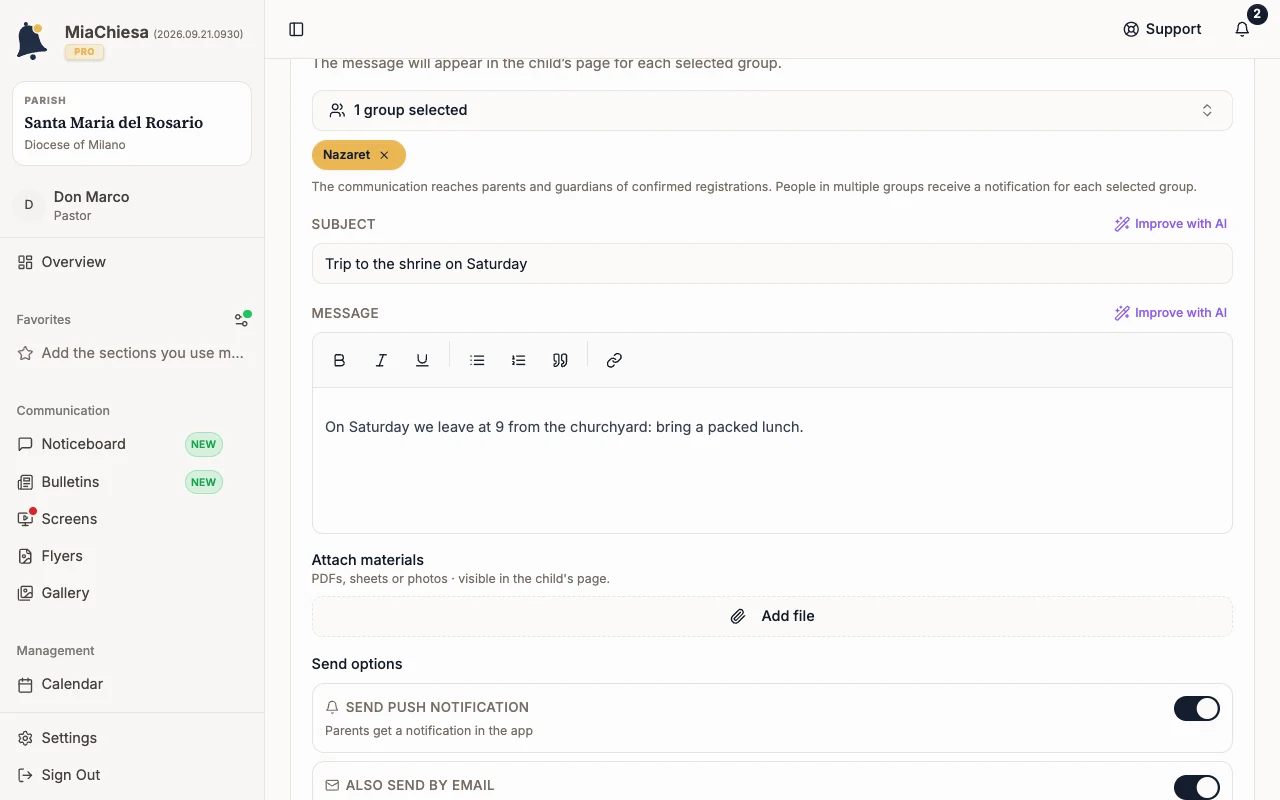Insert a blockquote
The width and height of the screenshot is (1280, 800).
pos(560,360)
